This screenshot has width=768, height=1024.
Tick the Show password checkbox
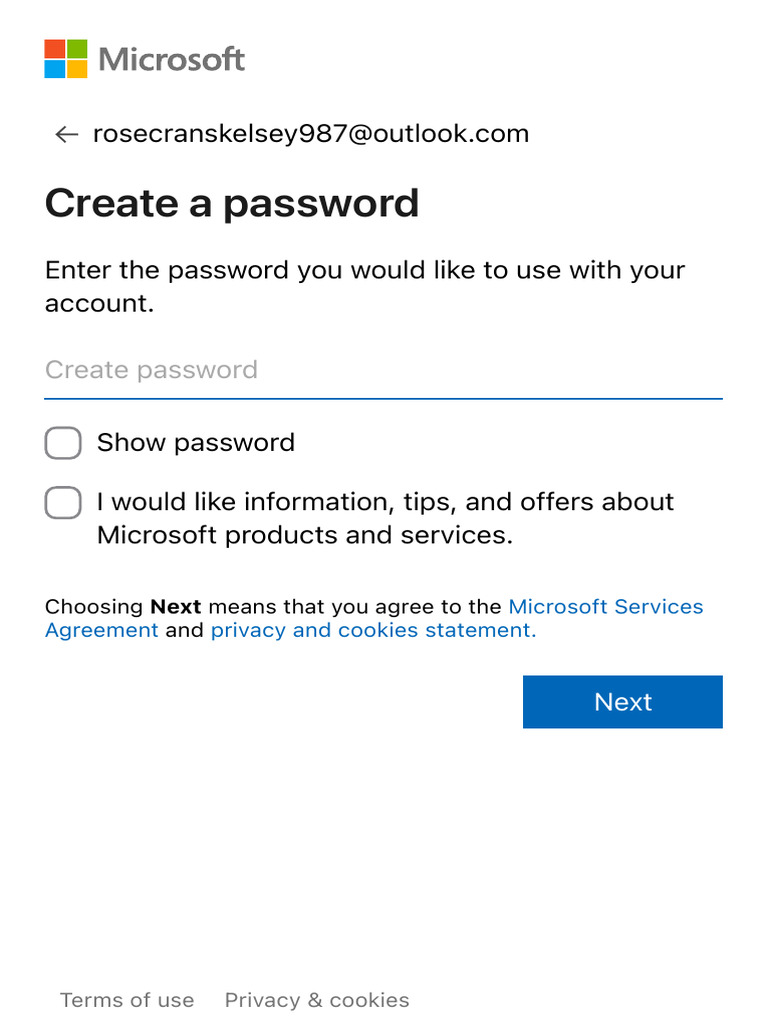pos(63,443)
